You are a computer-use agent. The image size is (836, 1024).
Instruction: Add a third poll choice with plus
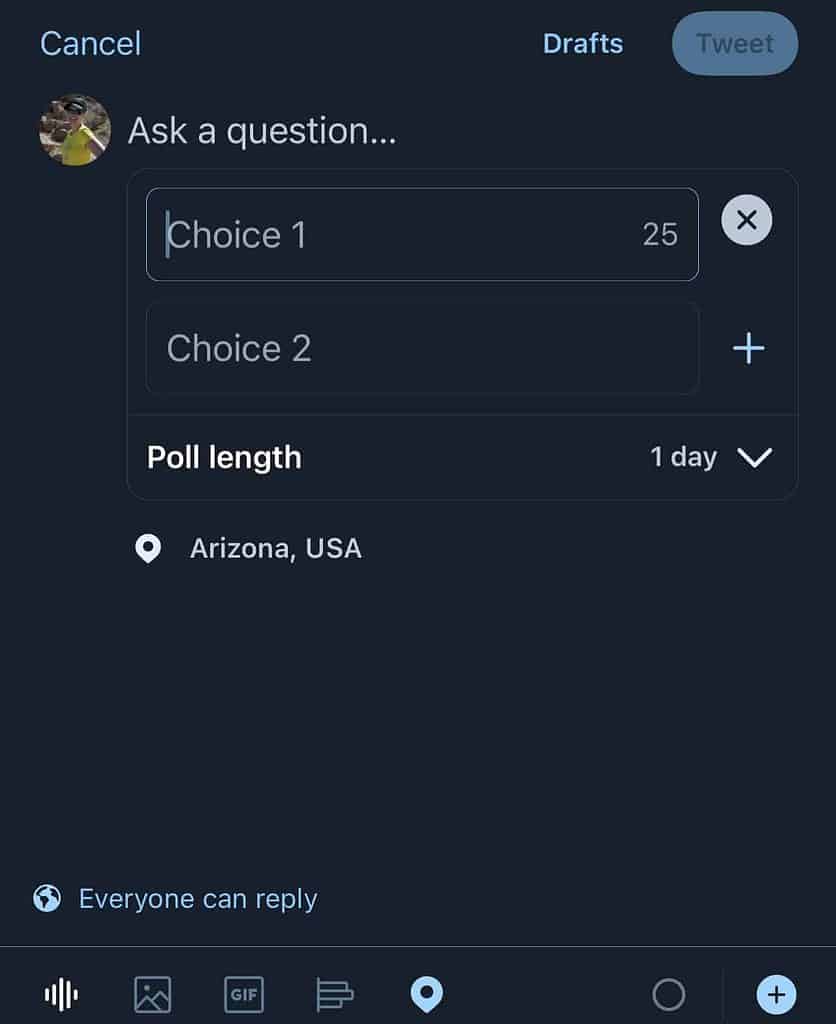coord(747,348)
